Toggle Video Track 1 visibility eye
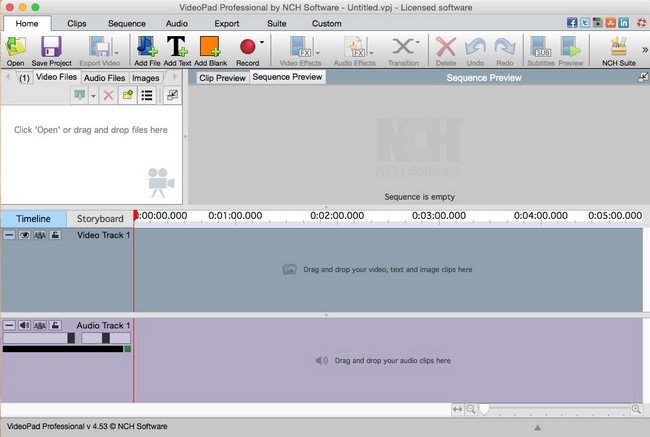The image size is (650, 437). coord(24,235)
